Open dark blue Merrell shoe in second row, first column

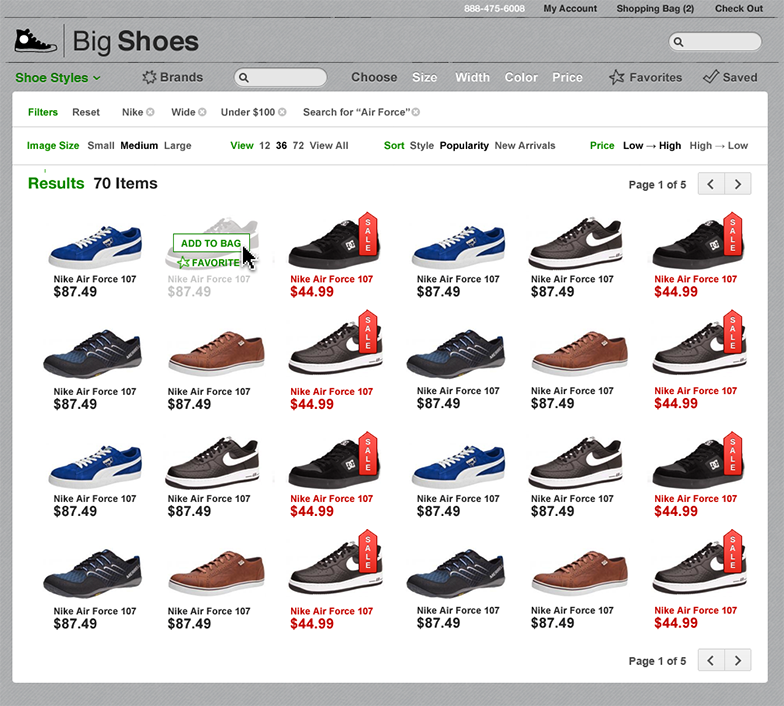(92, 354)
